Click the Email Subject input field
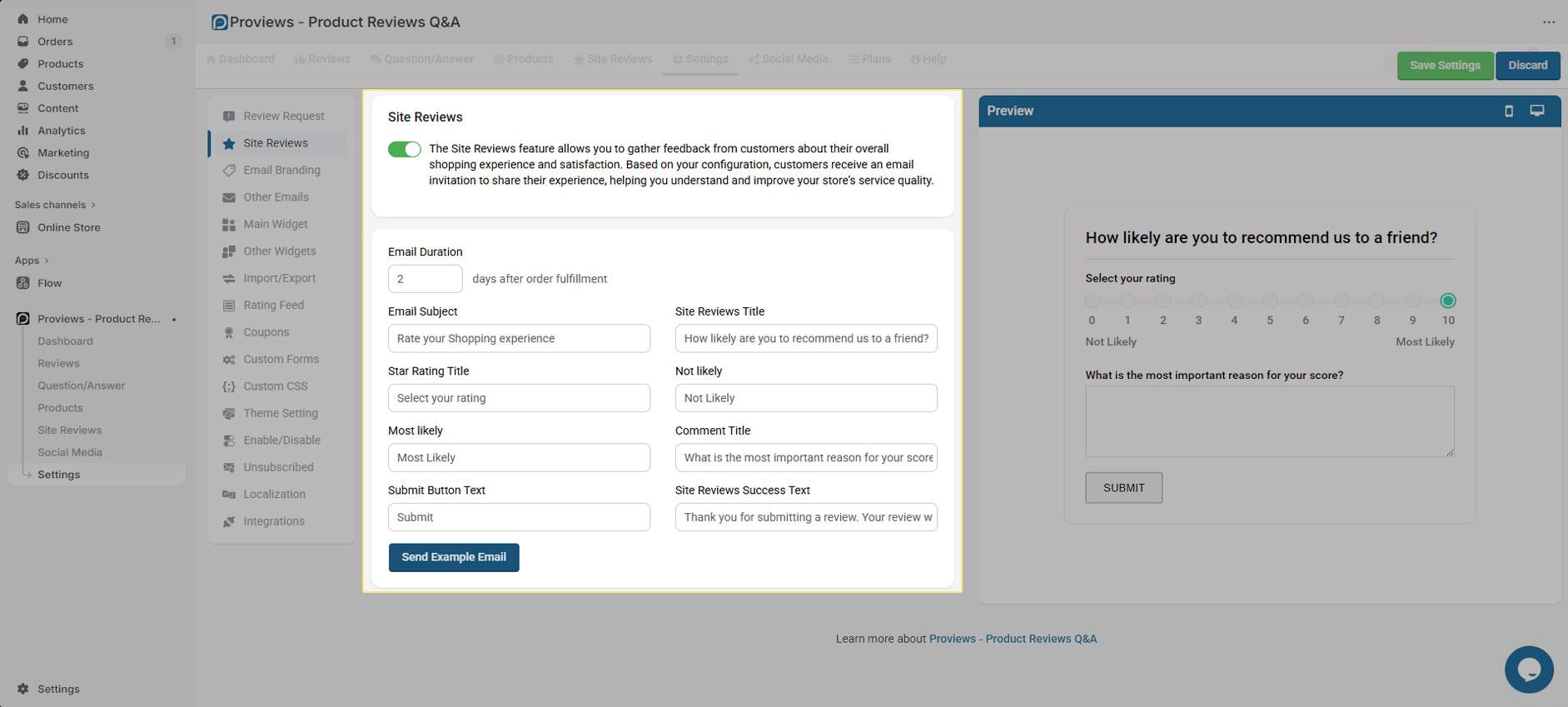Screen dimensions: 1568x707 click(x=519, y=338)
